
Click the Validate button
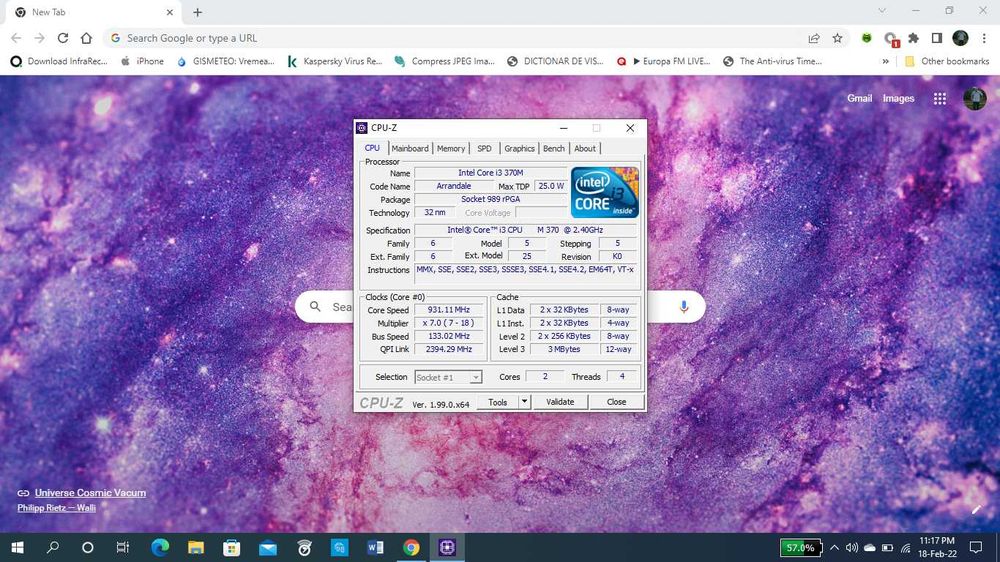[x=560, y=402]
